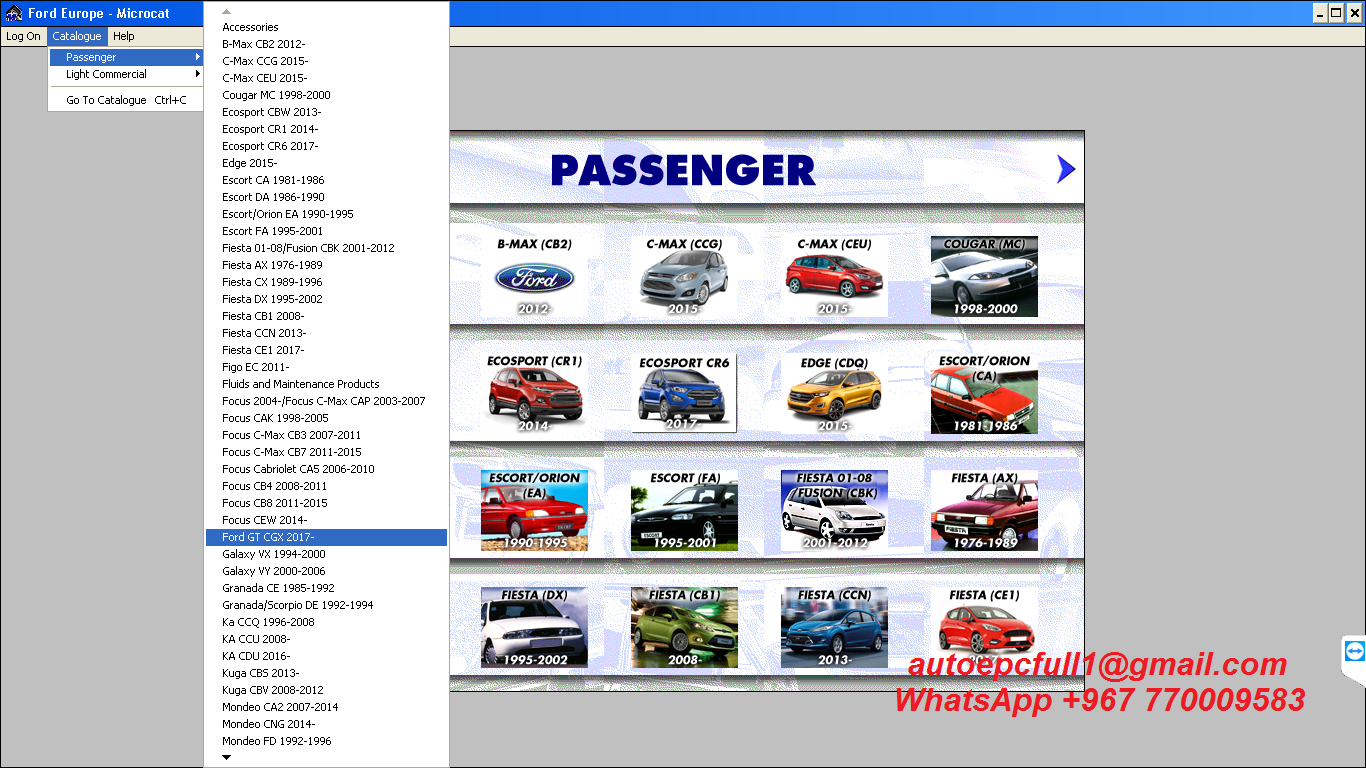Expand the Passenger submenu entry
The width and height of the screenshot is (1366, 768).
coord(127,57)
